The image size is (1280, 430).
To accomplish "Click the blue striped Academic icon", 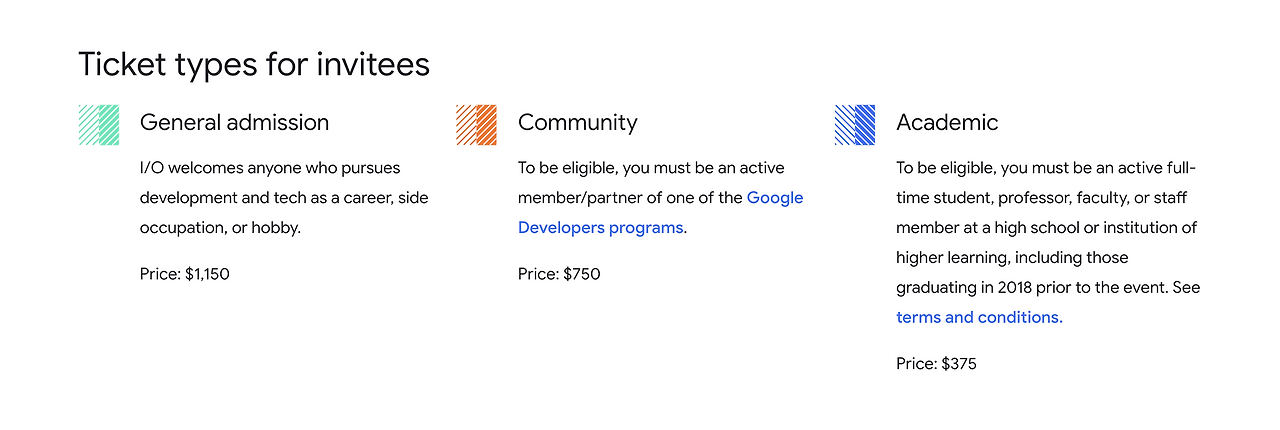I will 855,125.
